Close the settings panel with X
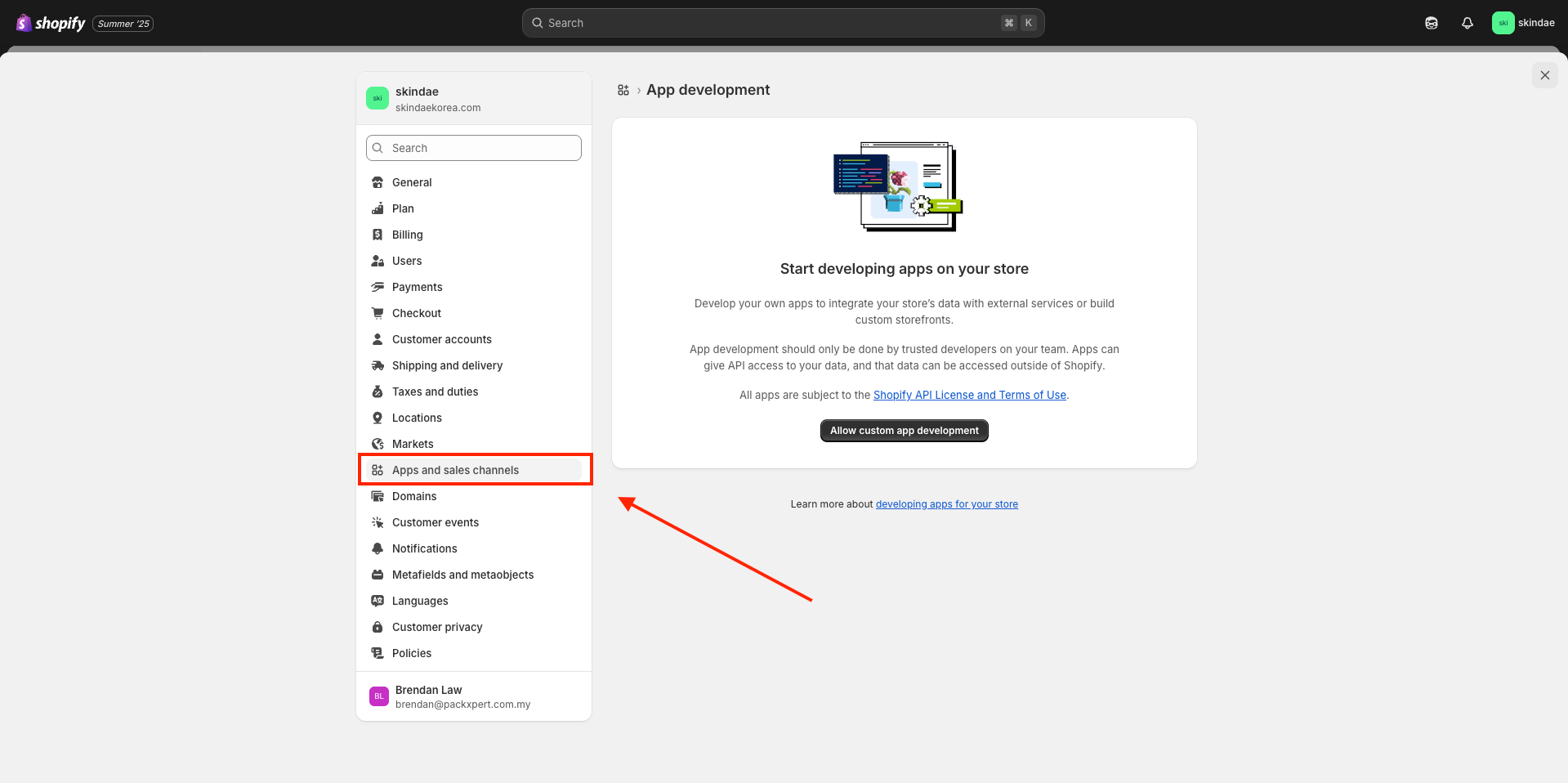Image resolution: width=1568 pixels, height=783 pixels. point(1544,75)
